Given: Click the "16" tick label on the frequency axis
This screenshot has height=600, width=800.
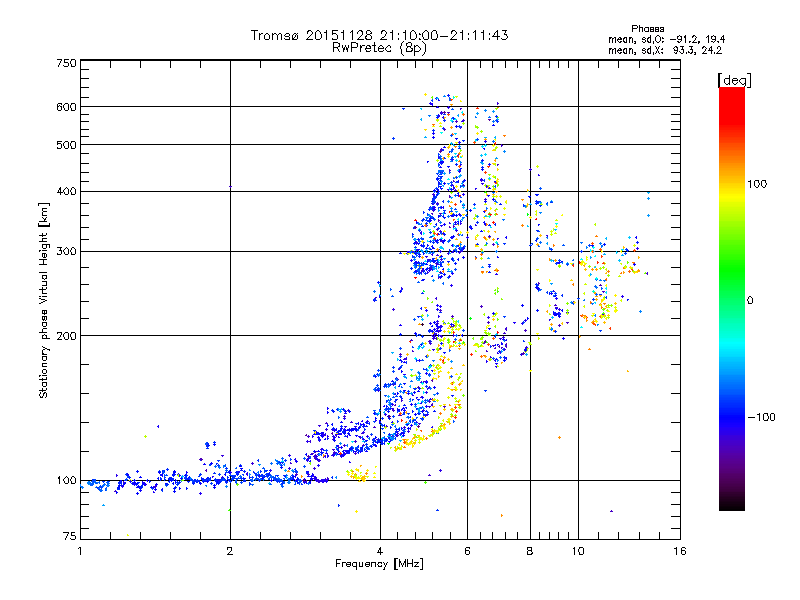Looking at the screenshot, I should [680, 551].
